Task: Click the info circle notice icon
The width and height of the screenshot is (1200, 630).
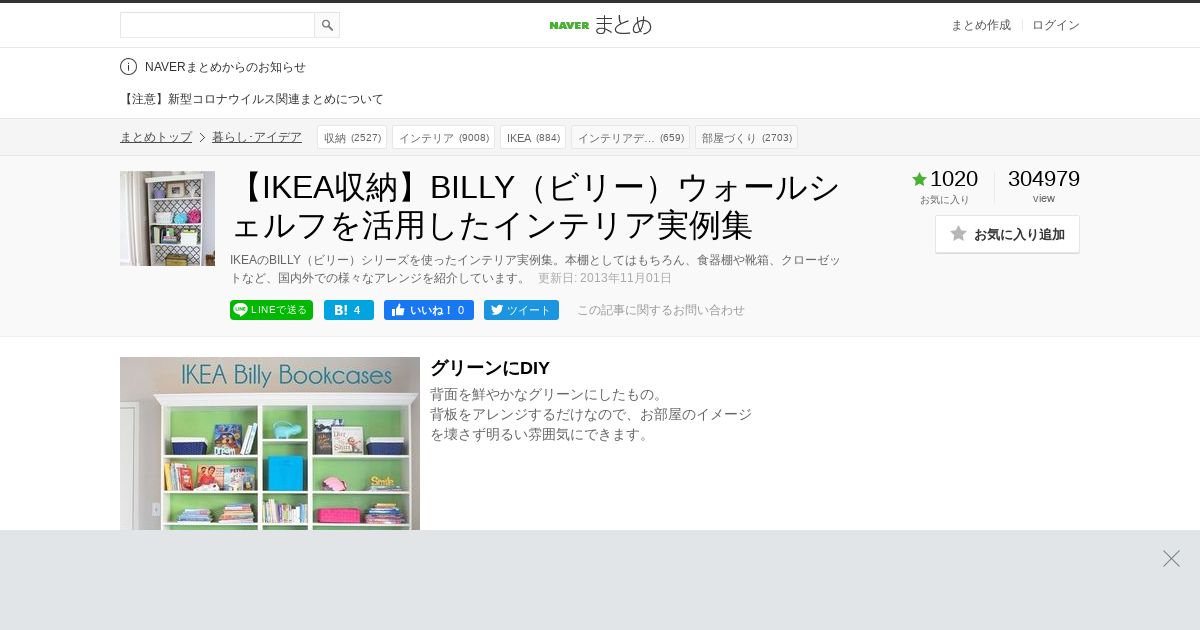Action: click(128, 67)
